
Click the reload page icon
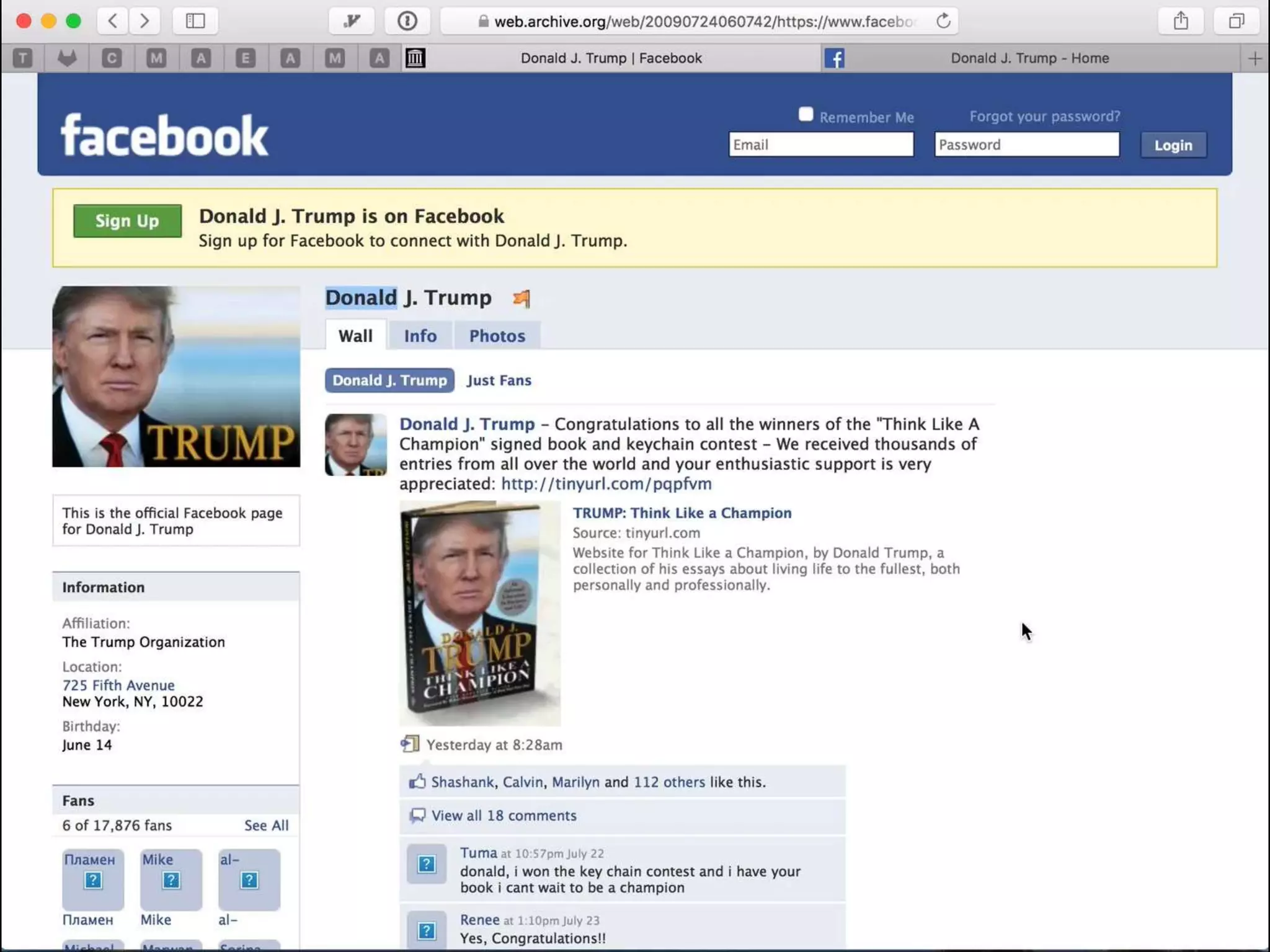(x=943, y=21)
